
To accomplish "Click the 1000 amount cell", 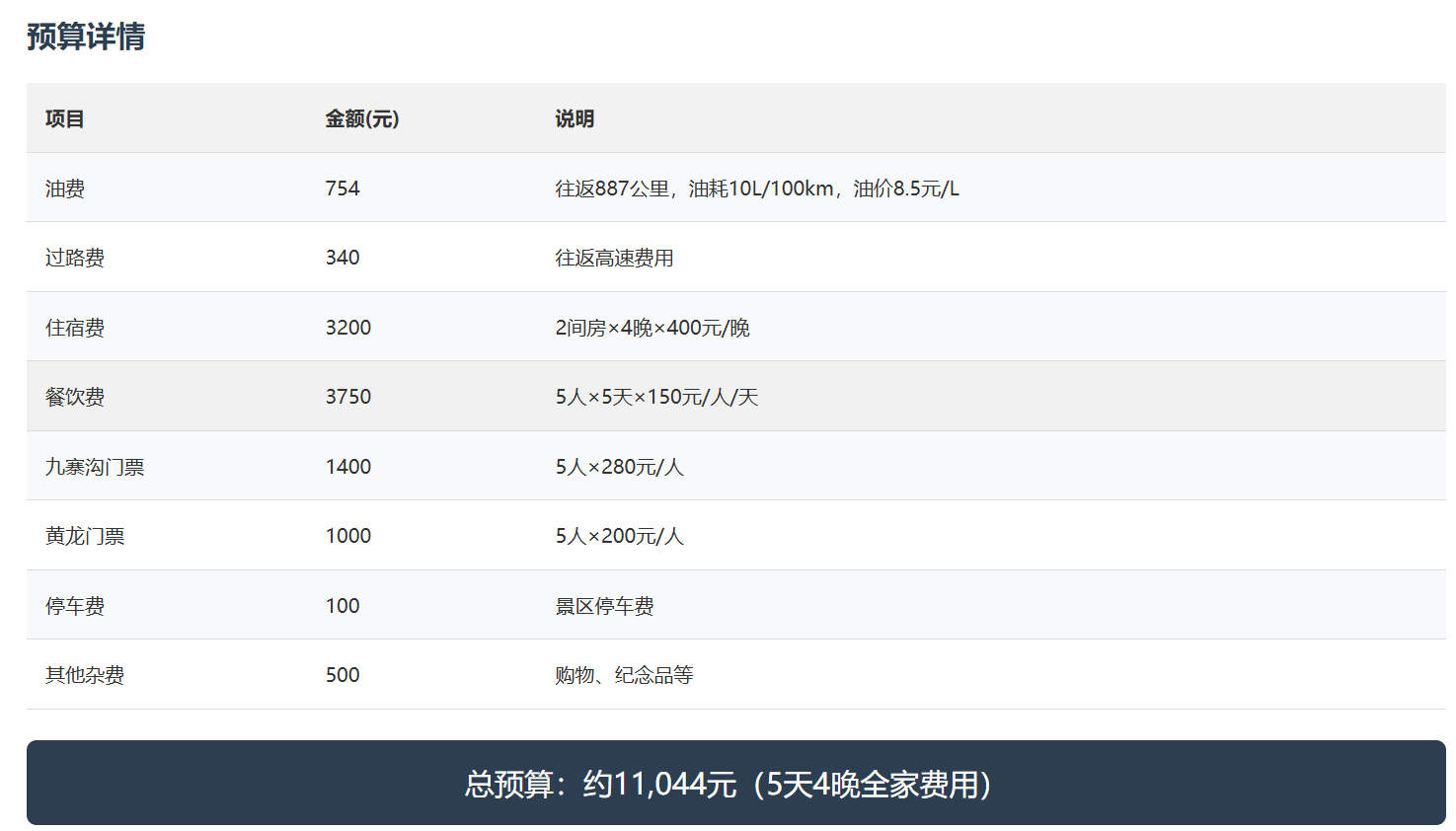I will pyautogui.click(x=348, y=536).
